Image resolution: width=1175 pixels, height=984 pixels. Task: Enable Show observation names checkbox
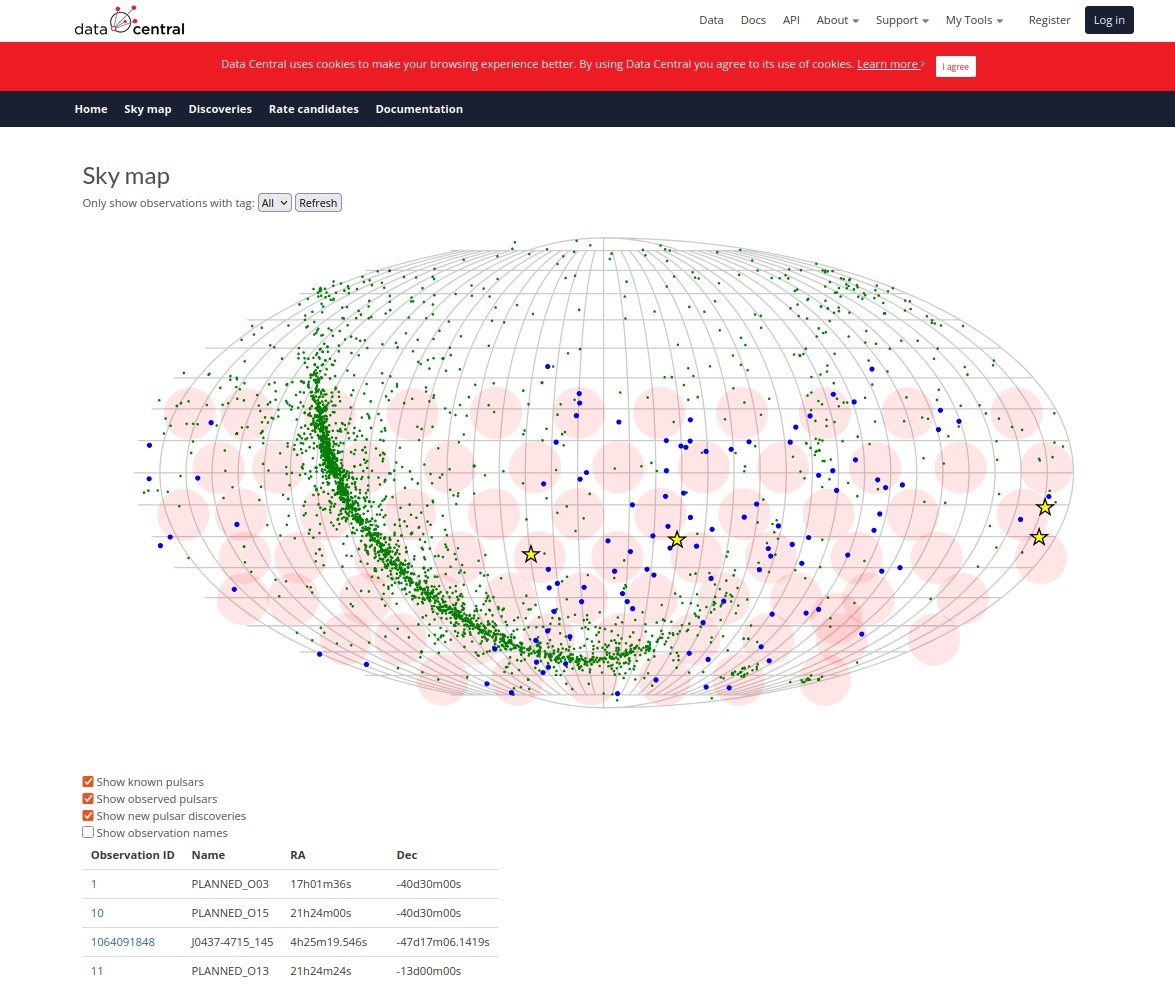tap(88, 833)
